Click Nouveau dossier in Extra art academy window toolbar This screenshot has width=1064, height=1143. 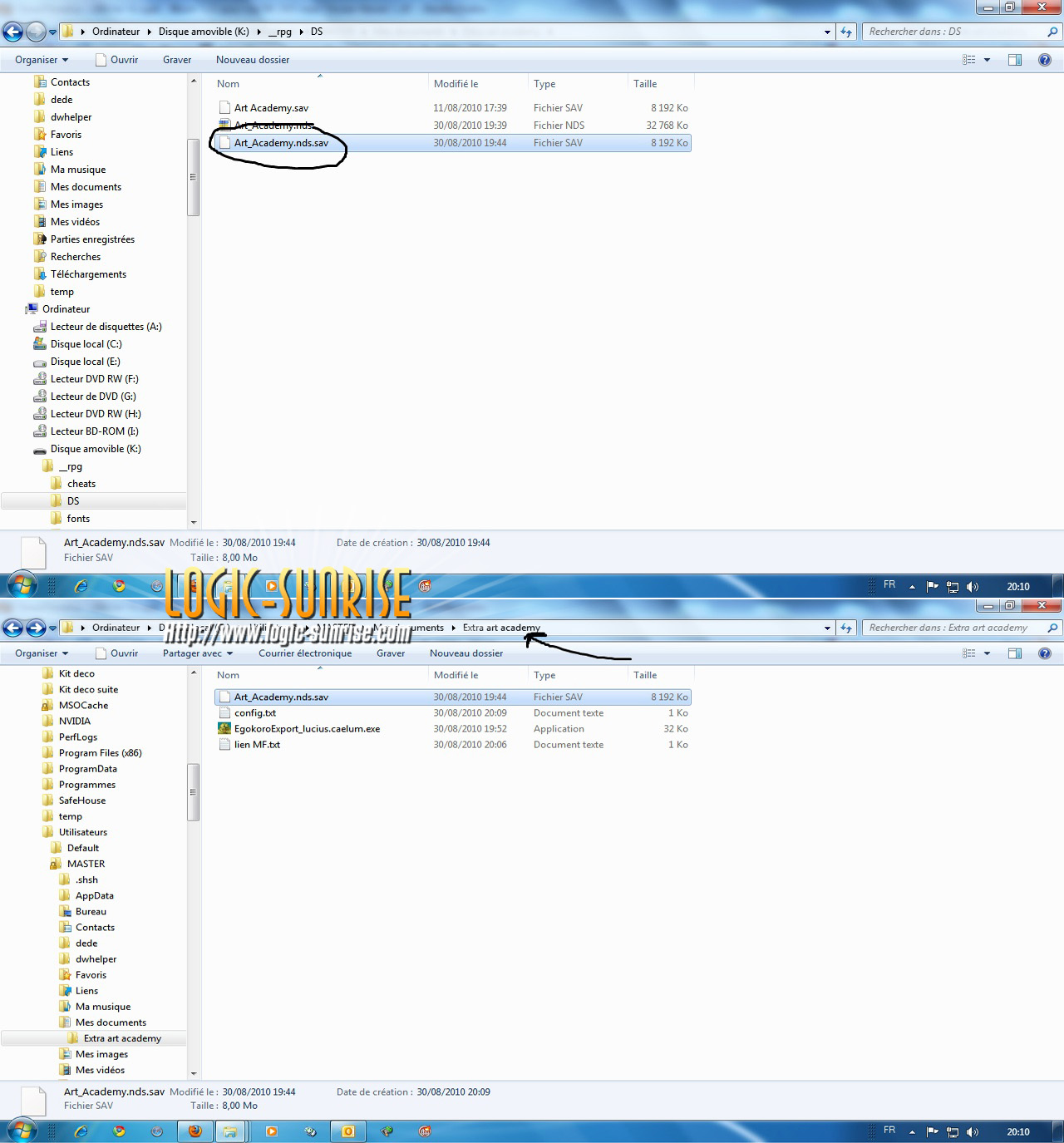466,653
